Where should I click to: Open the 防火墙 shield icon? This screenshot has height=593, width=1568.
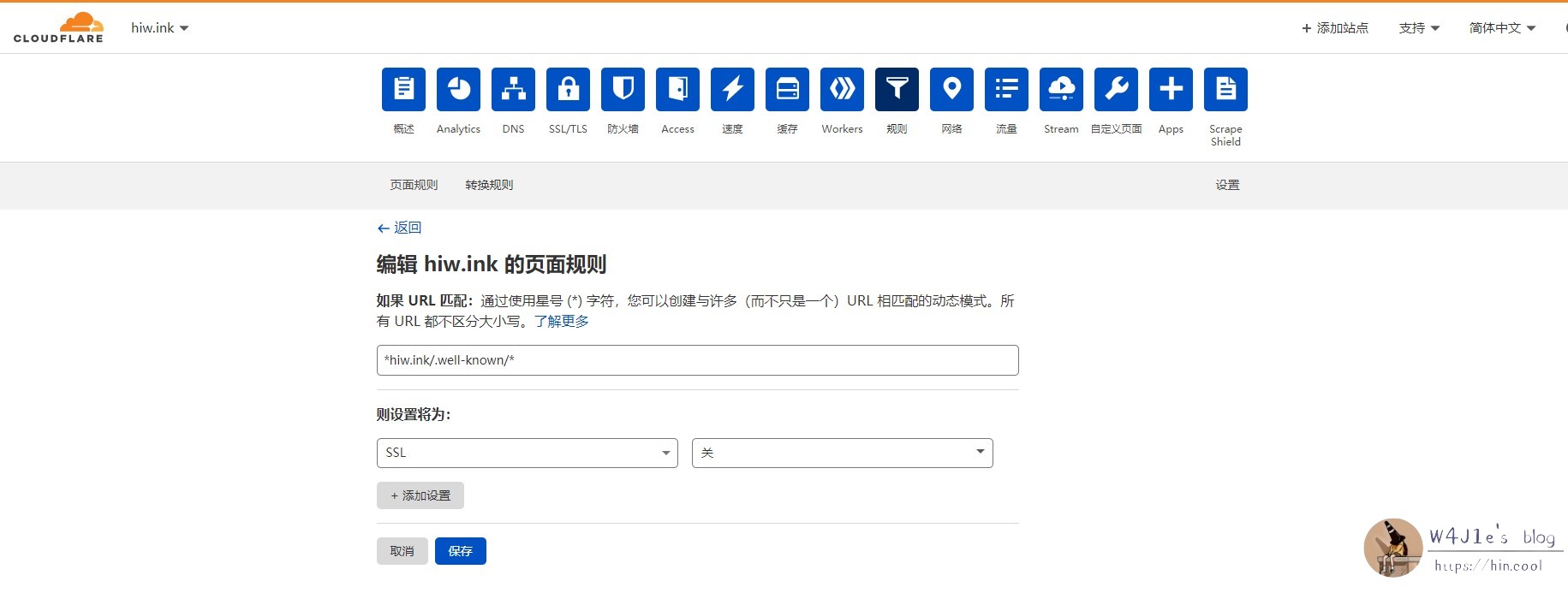click(623, 90)
